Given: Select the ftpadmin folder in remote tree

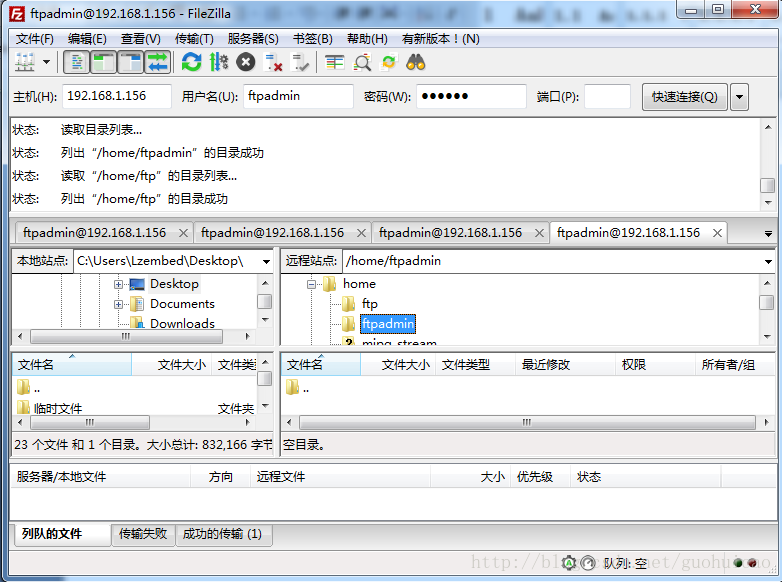Looking at the screenshot, I should (x=388, y=324).
